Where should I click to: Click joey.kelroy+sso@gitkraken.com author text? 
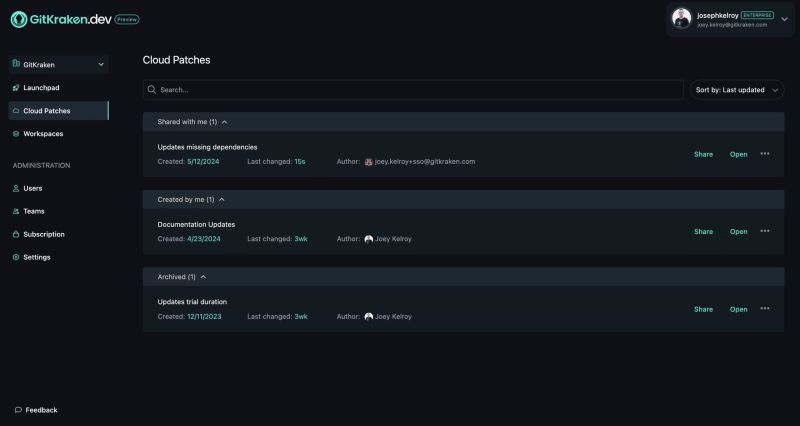tap(425, 161)
